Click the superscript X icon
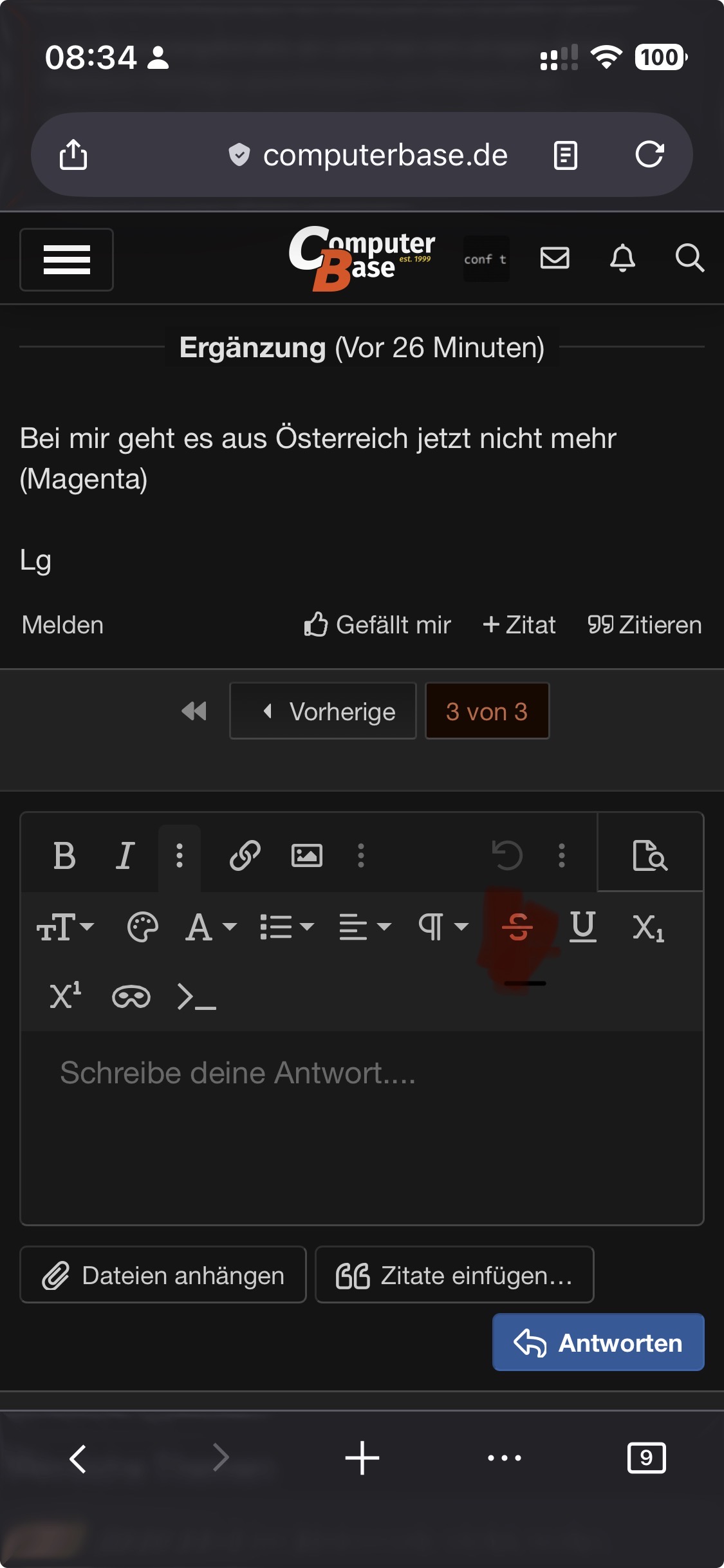 (x=66, y=996)
